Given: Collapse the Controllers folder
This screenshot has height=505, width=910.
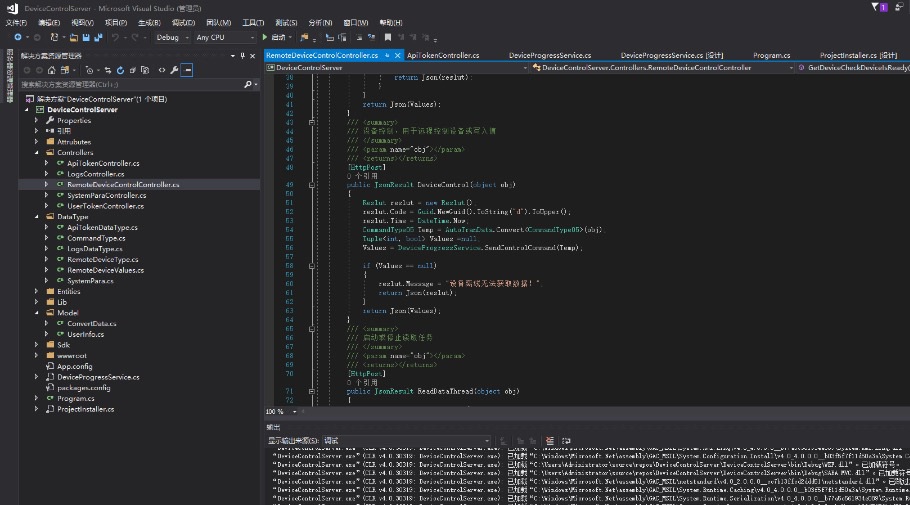Looking at the screenshot, I should pyautogui.click(x=37, y=153).
